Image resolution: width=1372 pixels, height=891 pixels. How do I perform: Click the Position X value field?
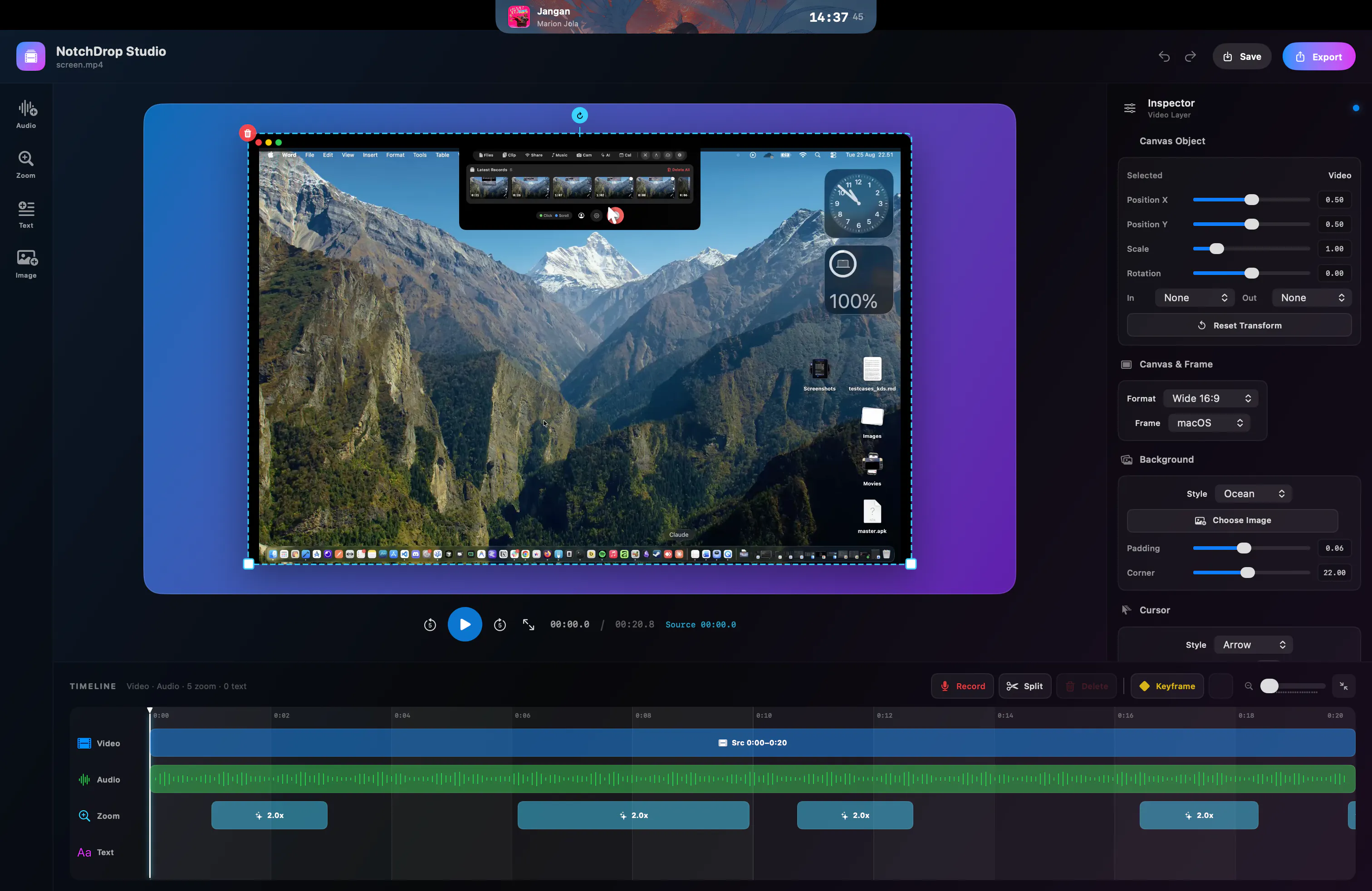(1334, 200)
